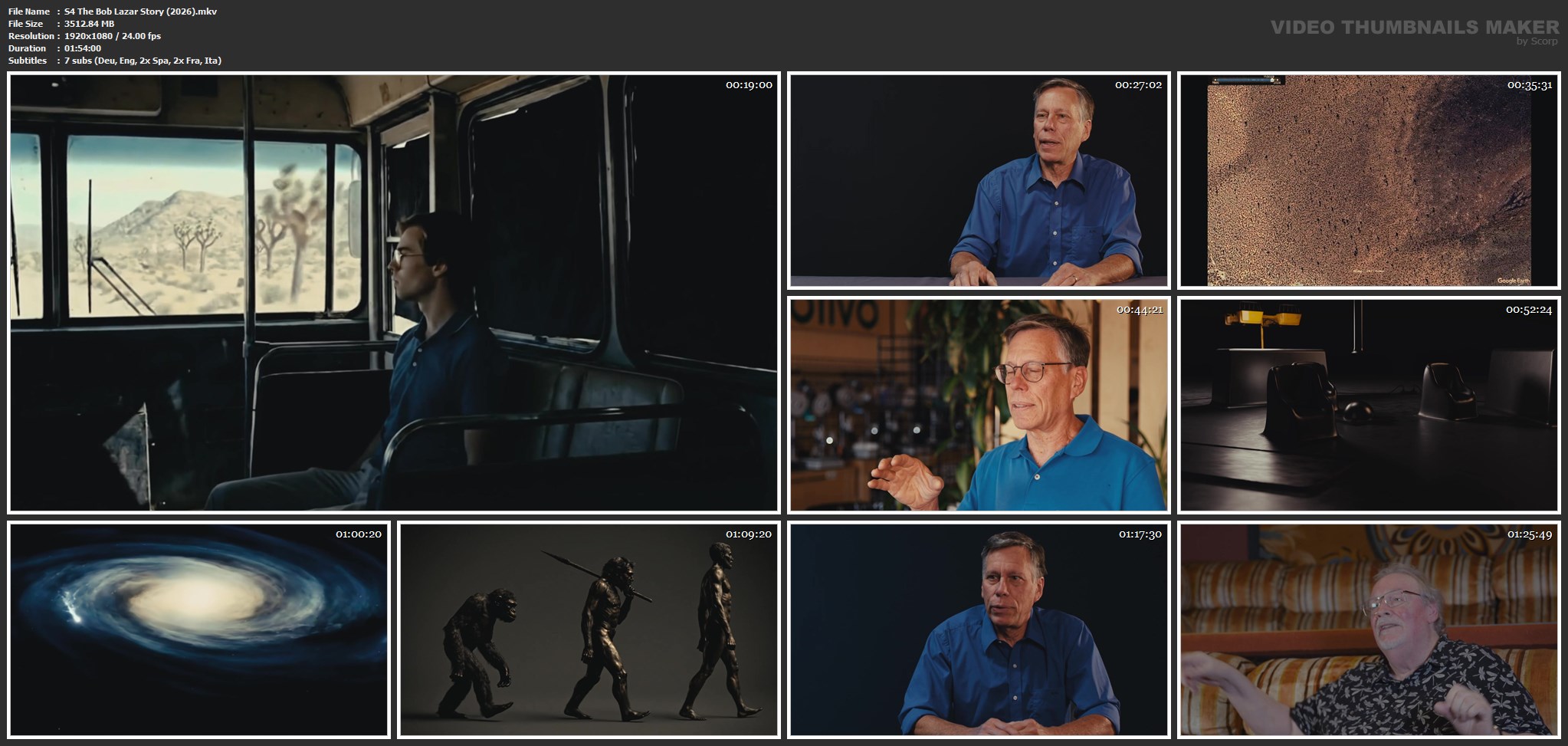Click the 01:25:49 timestamp label
Viewport: 1568px width, 746px height.
[1529, 534]
